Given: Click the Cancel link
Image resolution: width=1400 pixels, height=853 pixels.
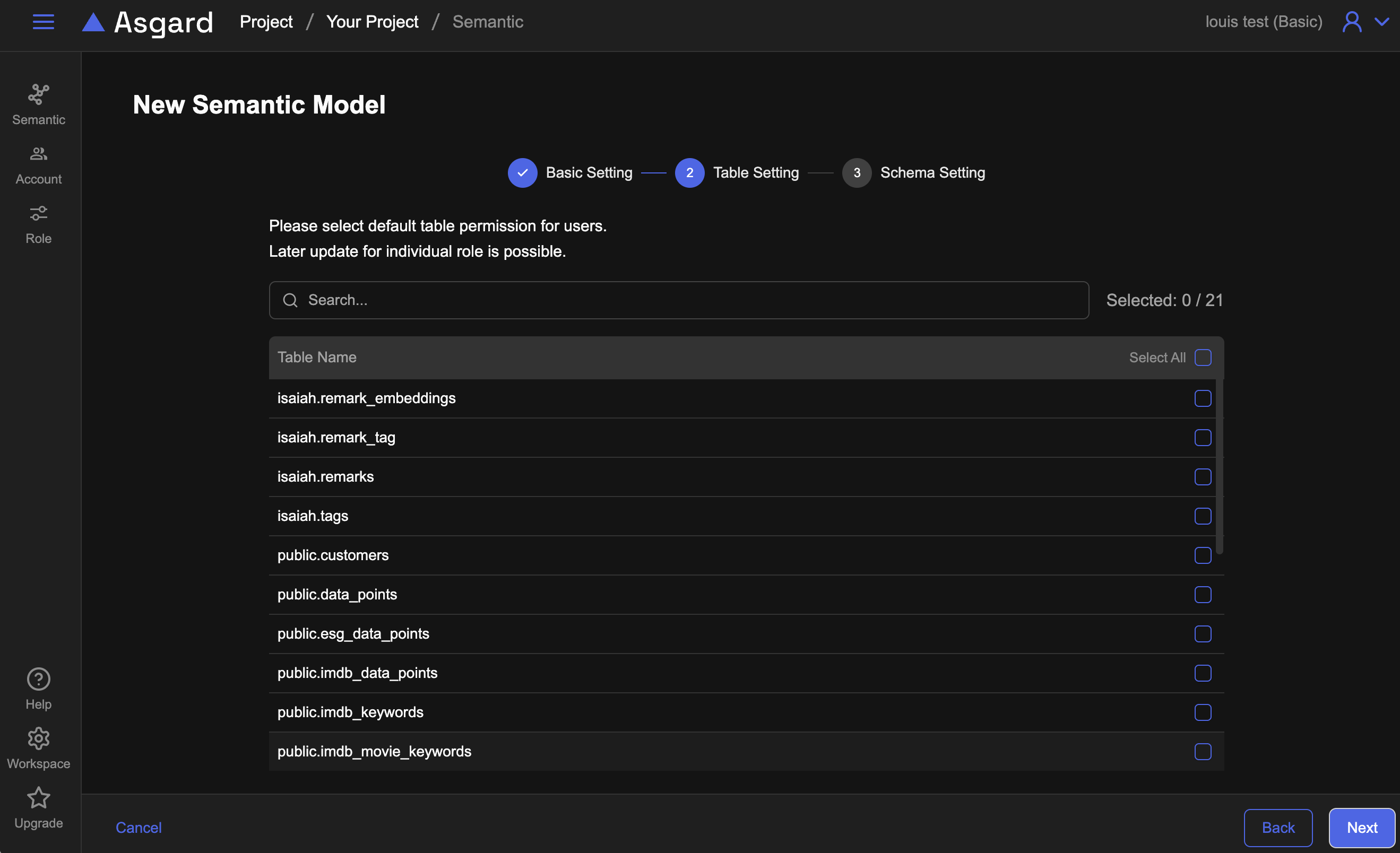Looking at the screenshot, I should [x=139, y=828].
